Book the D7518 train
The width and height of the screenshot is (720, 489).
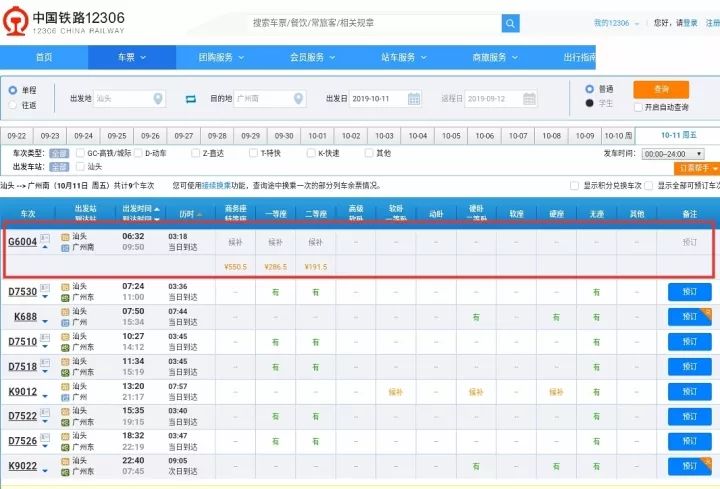pyautogui.click(x=690, y=367)
